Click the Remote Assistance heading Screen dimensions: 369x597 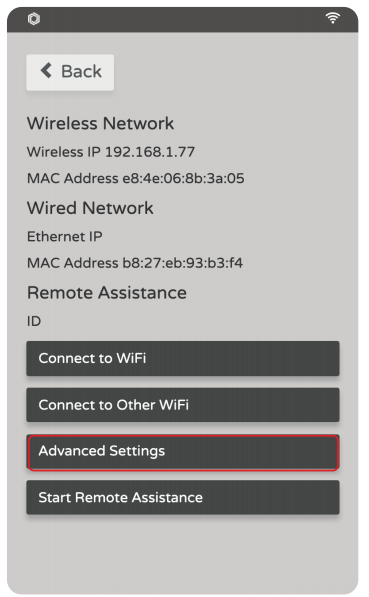[x=107, y=292]
